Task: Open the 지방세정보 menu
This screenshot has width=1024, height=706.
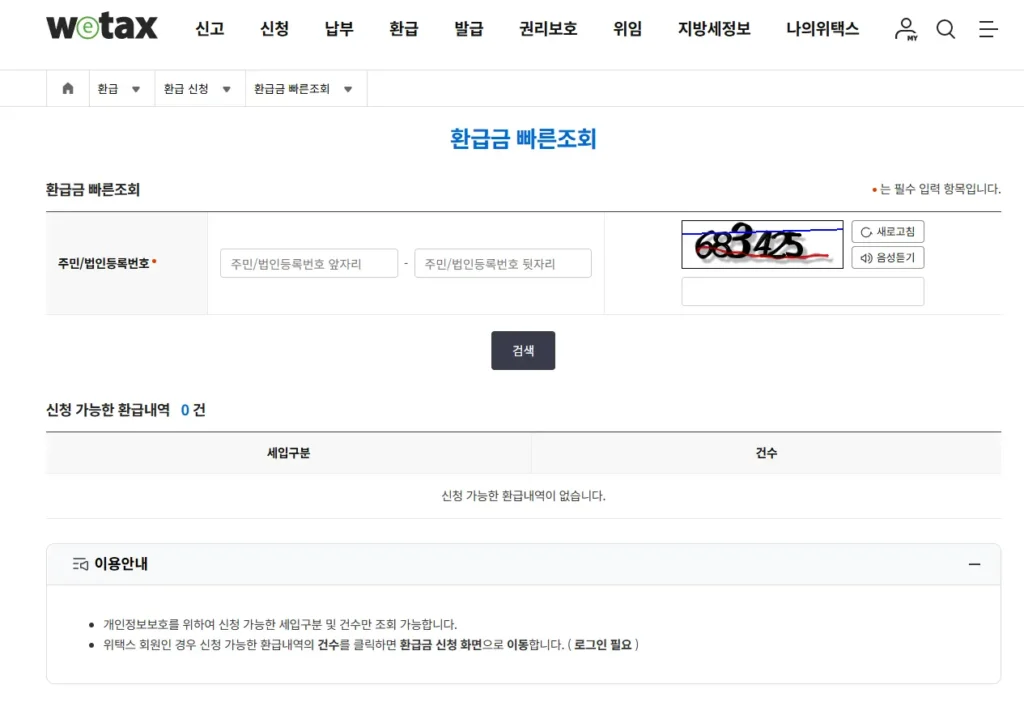Action: (x=714, y=29)
